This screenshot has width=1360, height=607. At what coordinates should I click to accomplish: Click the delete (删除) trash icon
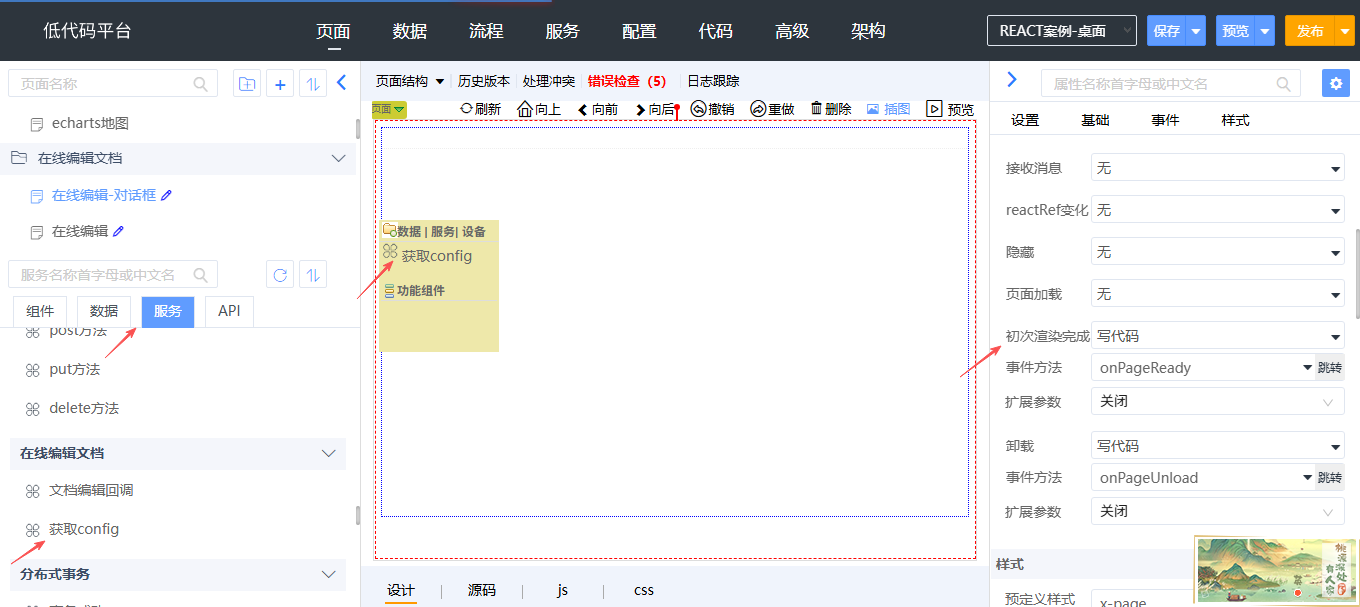[x=816, y=109]
